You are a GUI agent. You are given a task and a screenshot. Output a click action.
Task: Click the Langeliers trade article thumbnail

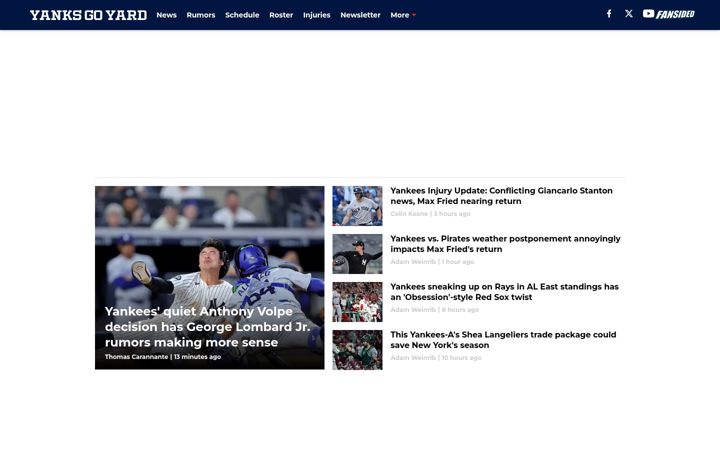pos(357,350)
